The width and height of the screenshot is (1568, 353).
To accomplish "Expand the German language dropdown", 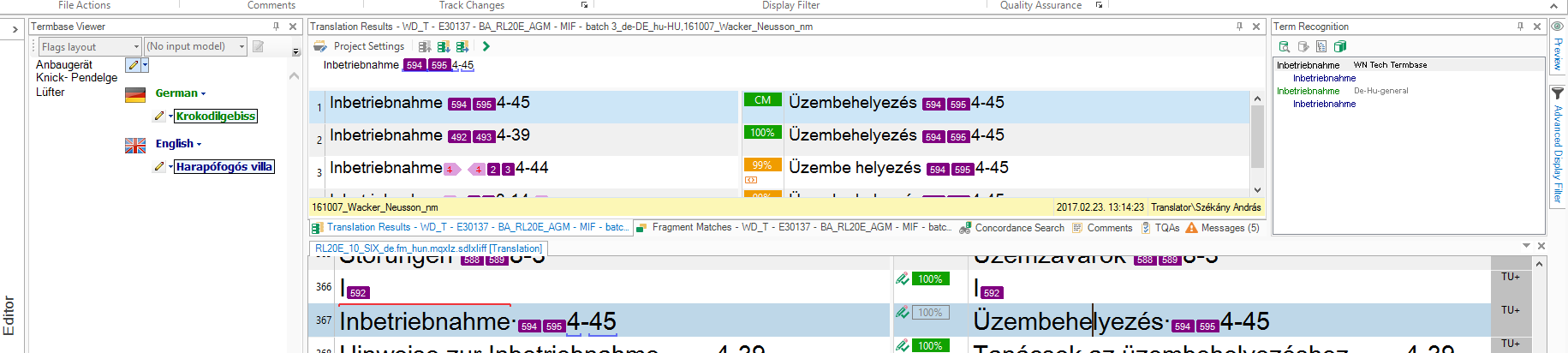I will point(203,93).
